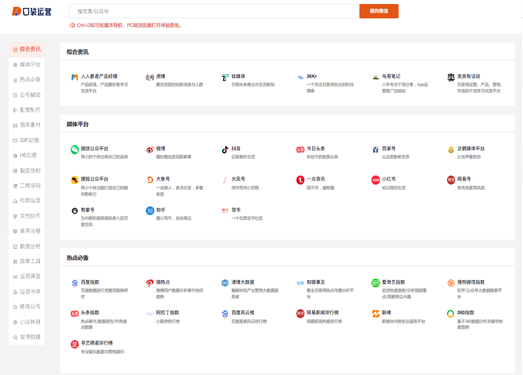The image size is (523, 375).
Task: Select 小众神器 in the sidebar
Action: (x=27, y=322)
